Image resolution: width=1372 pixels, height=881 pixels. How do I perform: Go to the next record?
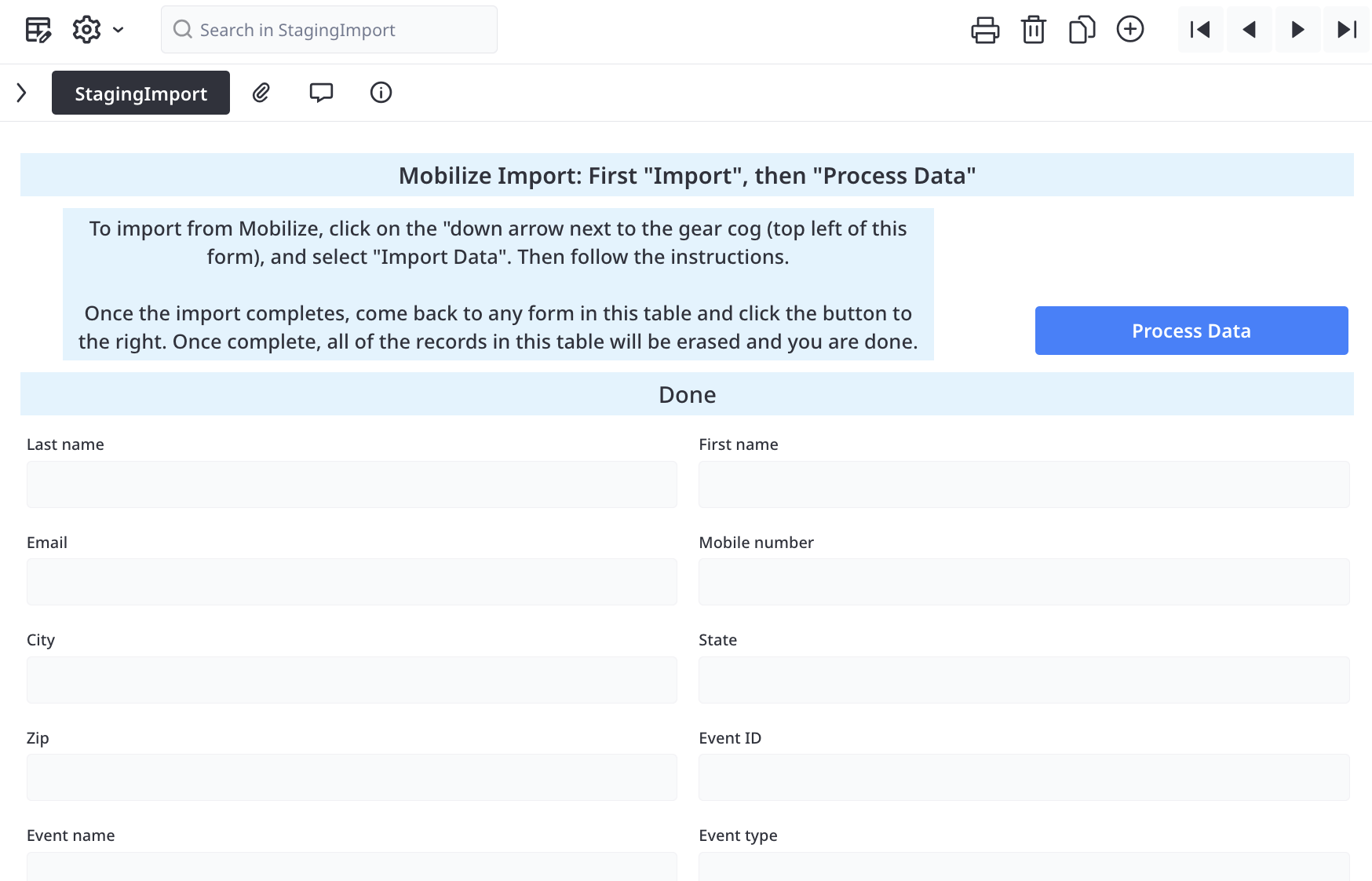pos(1297,30)
